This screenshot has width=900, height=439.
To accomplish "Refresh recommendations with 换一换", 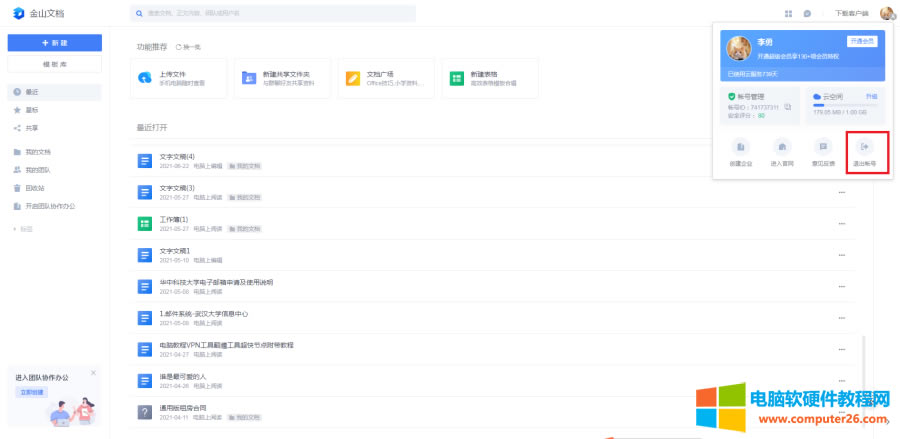I will click(188, 47).
